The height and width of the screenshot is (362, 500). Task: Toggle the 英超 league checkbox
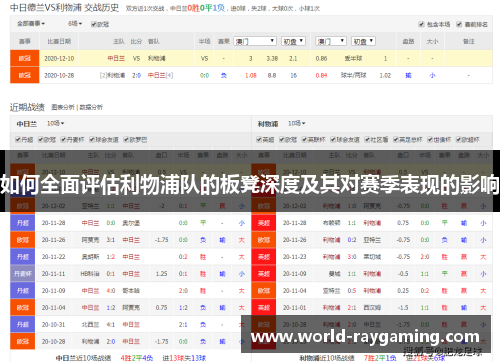259,140
